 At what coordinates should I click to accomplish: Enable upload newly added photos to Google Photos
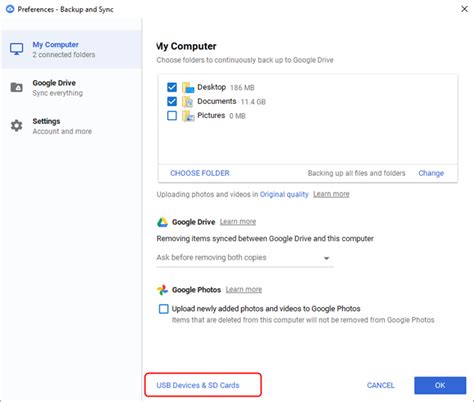coord(164,309)
